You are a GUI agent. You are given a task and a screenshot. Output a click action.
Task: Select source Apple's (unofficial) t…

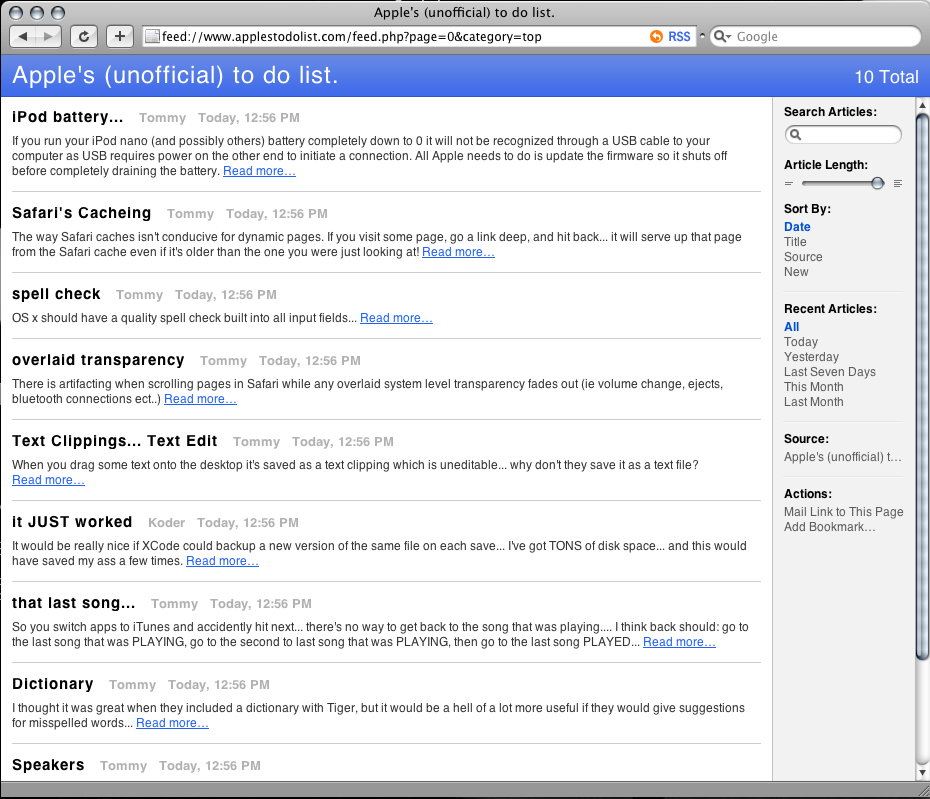coord(843,457)
